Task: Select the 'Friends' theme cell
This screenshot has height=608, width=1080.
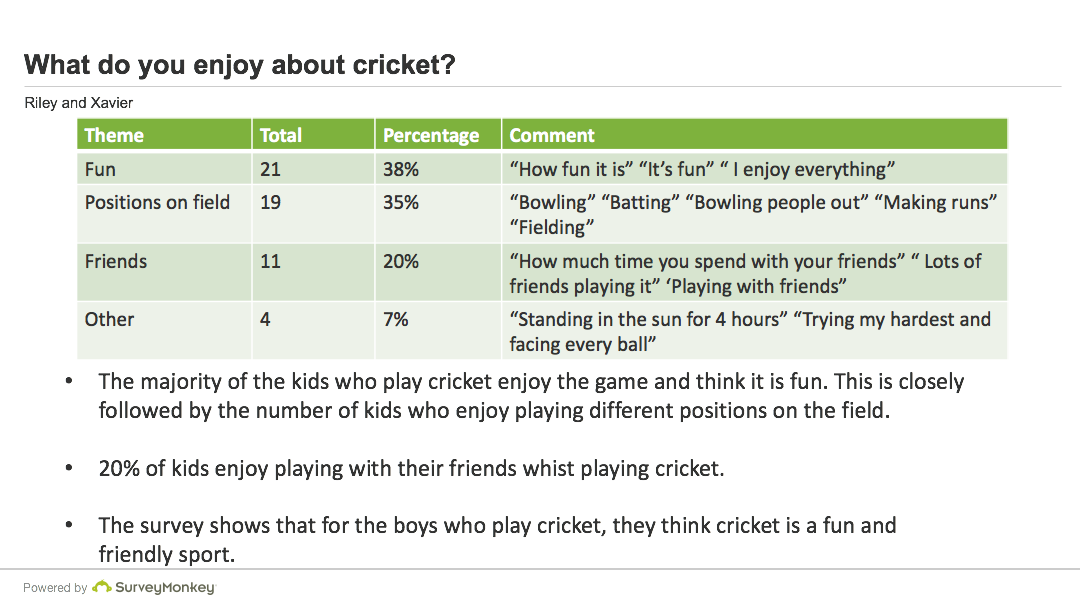Action: (x=116, y=261)
